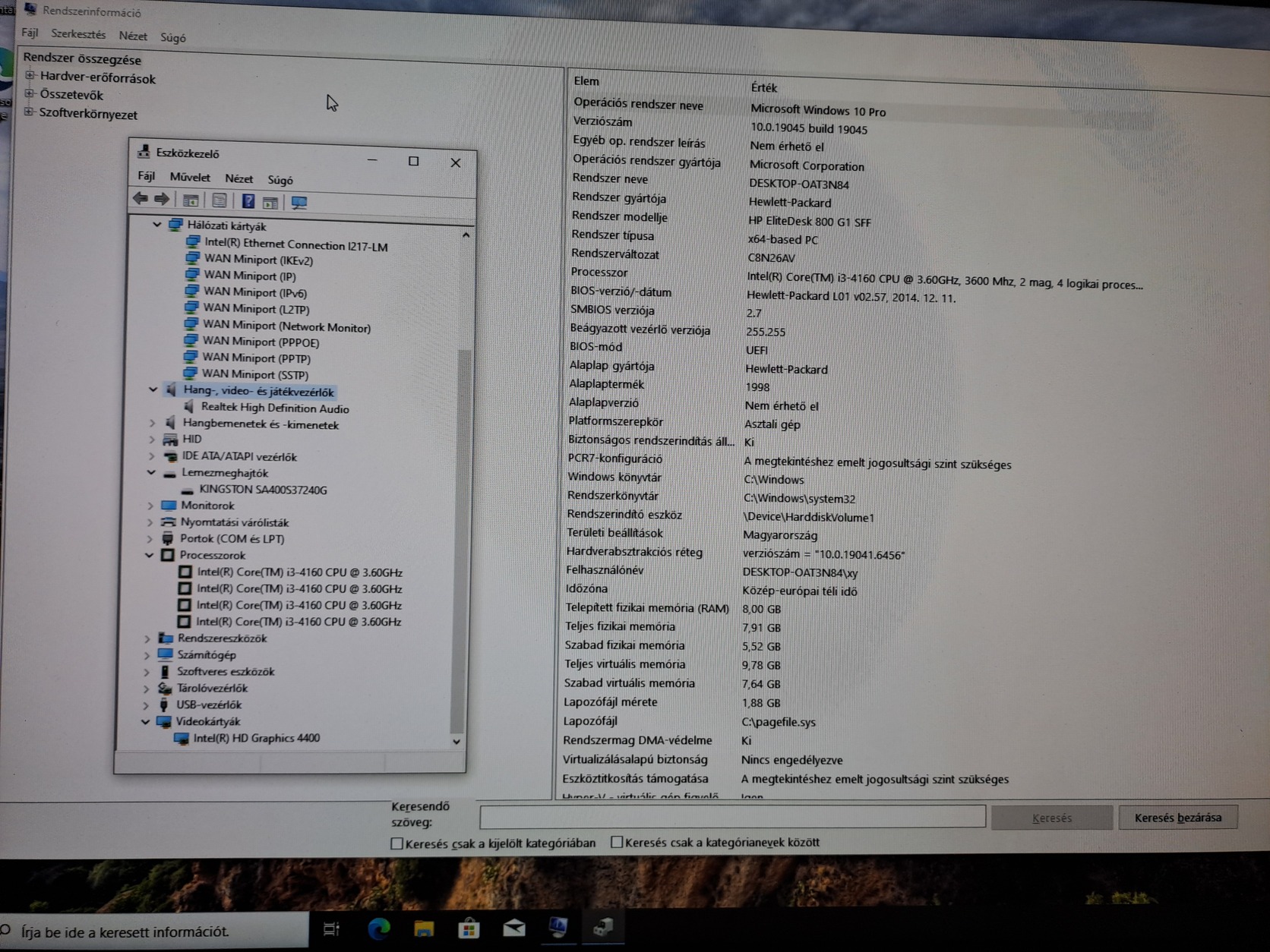Select Rendszer összegzése tree root
This screenshot has height=952, width=1270.
pos(82,58)
